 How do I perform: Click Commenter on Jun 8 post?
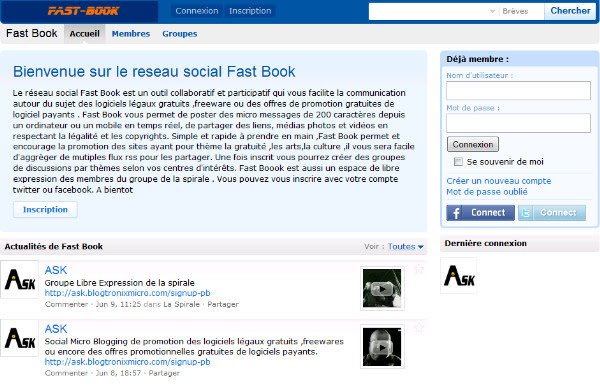pyautogui.click(x=66, y=373)
